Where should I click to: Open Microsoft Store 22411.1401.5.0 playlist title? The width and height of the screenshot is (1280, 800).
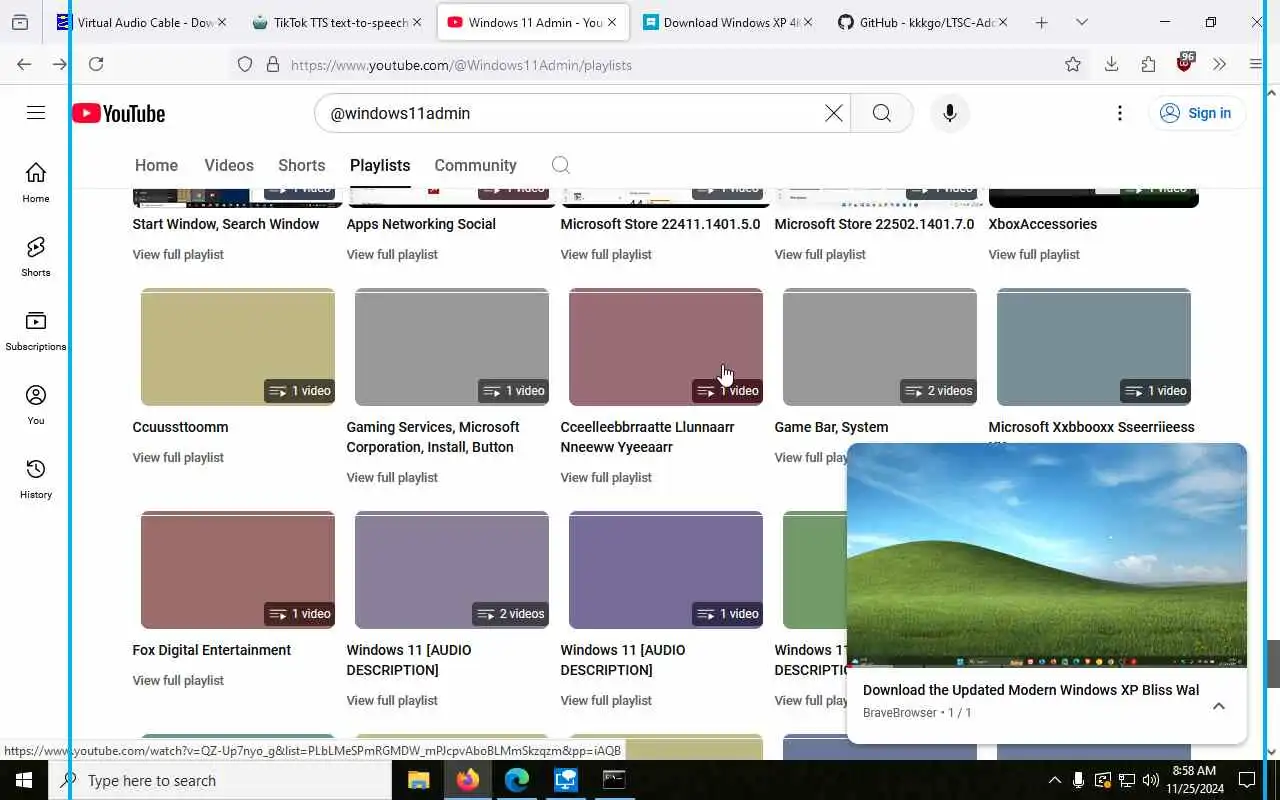(x=660, y=224)
